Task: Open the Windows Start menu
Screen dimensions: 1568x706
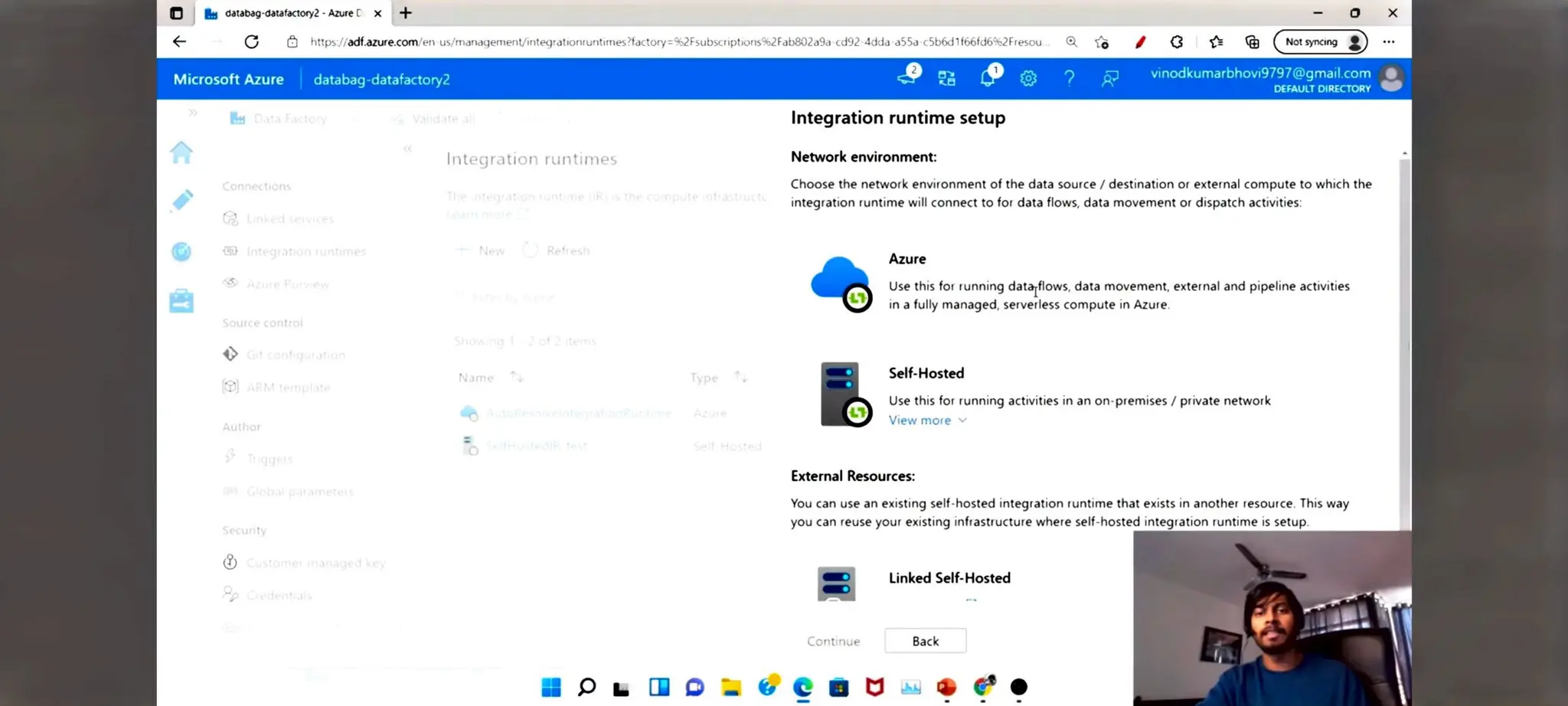Action: point(551,687)
